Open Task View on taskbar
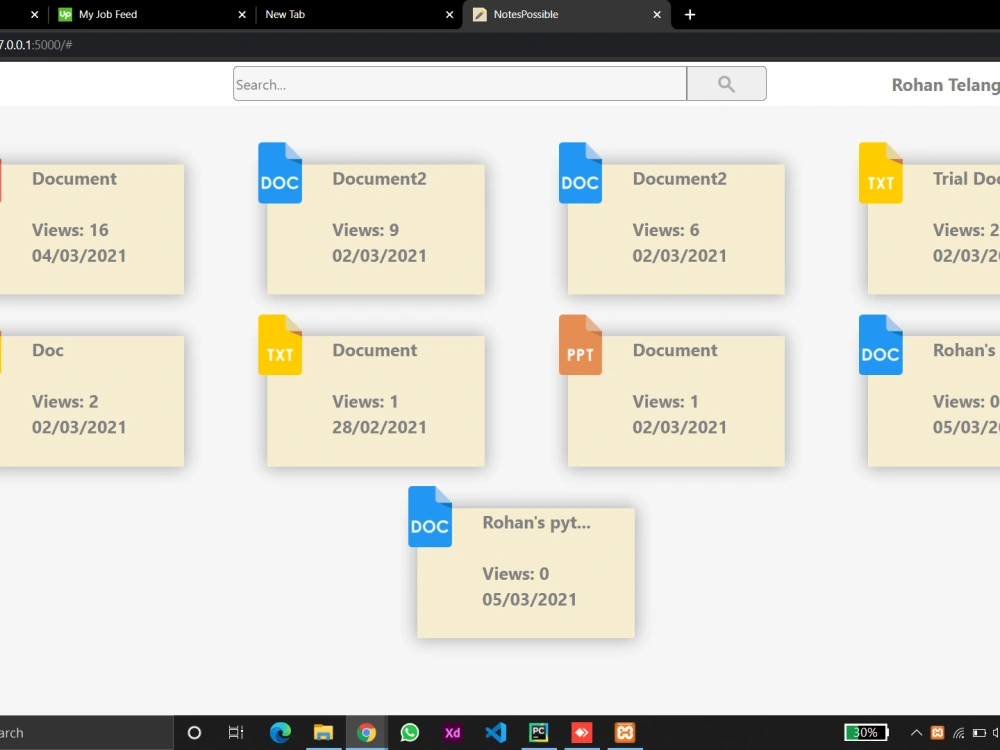Viewport: 1000px width, 750px height. 236,733
